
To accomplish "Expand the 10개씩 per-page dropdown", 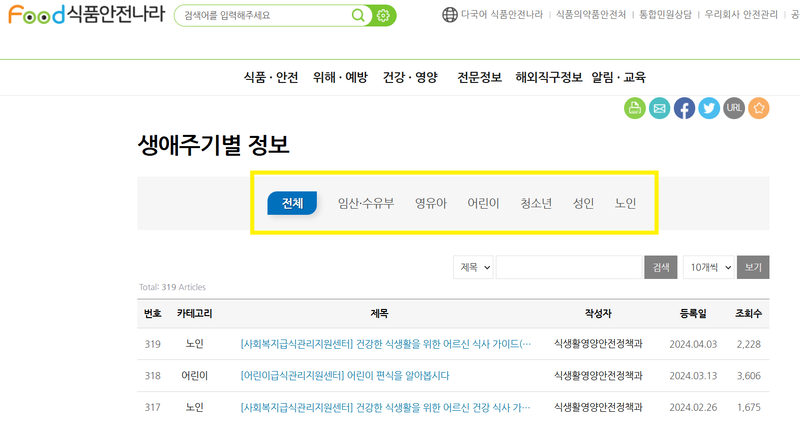I will pos(708,267).
